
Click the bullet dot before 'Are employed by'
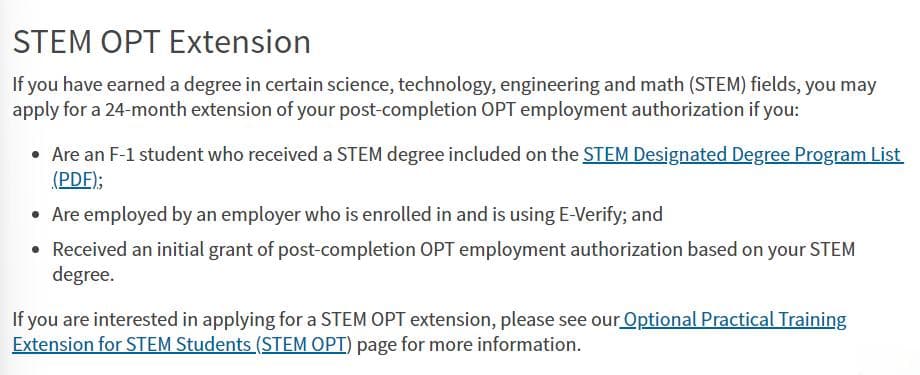(37, 215)
